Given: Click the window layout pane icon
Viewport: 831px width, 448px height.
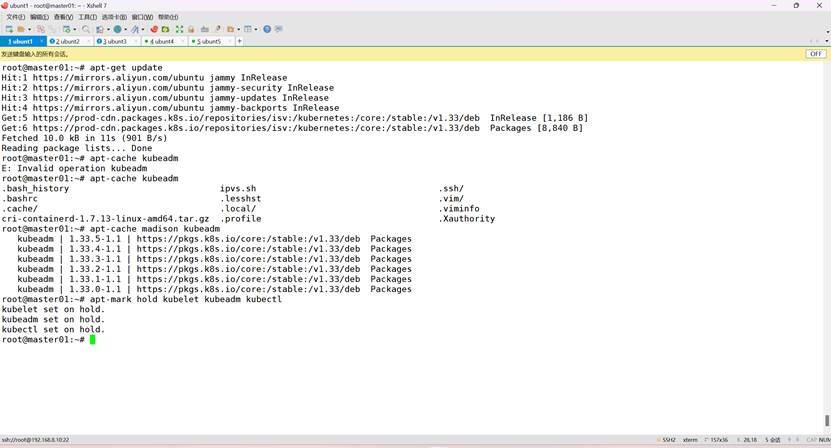Looking at the screenshot, I should pyautogui.click(x=247, y=29).
